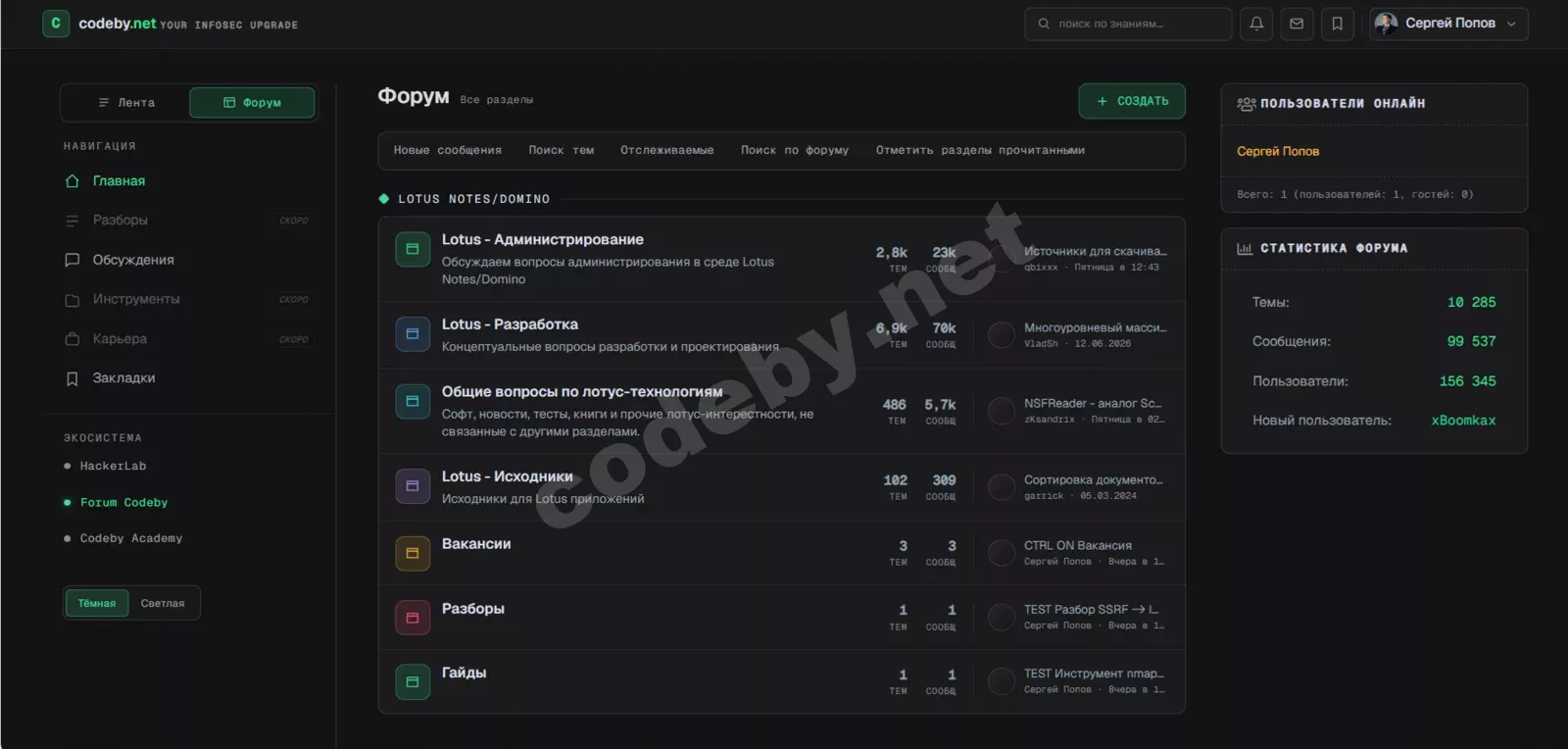
Task: Click the codeby.net site title
Action: pos(117,24)
